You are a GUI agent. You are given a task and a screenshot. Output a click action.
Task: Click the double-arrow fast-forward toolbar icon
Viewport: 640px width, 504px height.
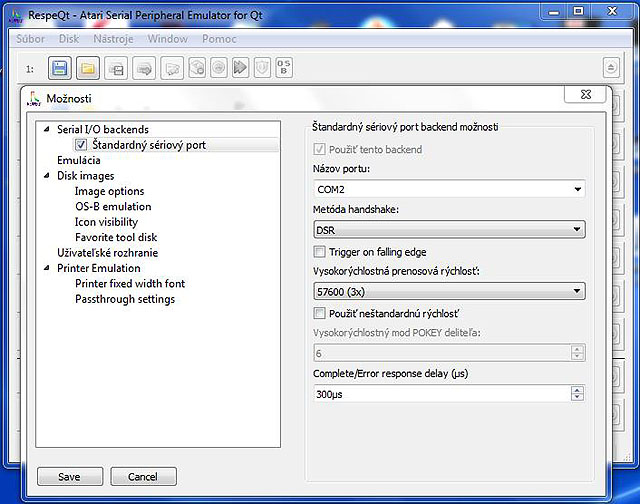240,67
